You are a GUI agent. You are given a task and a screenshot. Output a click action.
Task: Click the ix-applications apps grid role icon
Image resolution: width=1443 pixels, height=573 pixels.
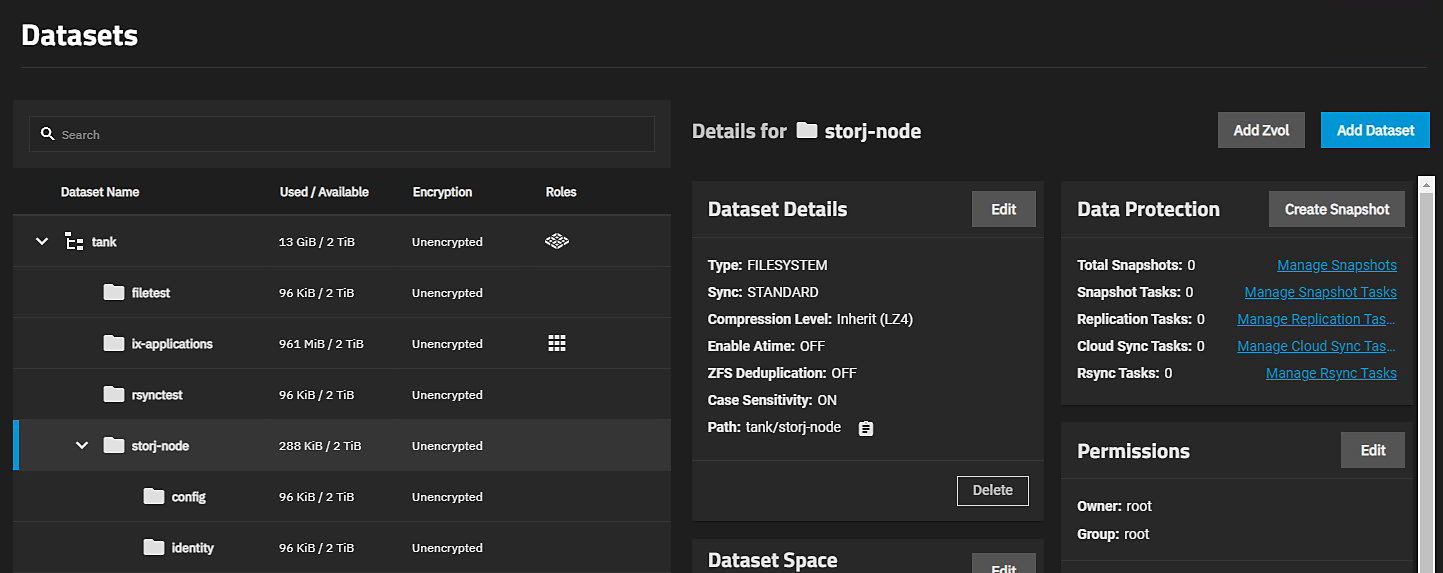(557, 343)
